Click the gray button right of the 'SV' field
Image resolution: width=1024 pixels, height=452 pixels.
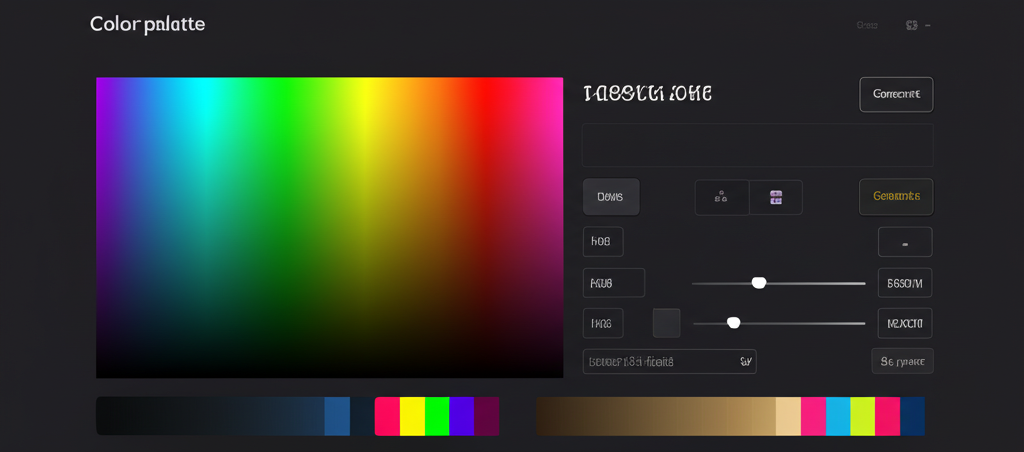click(903, 361)
